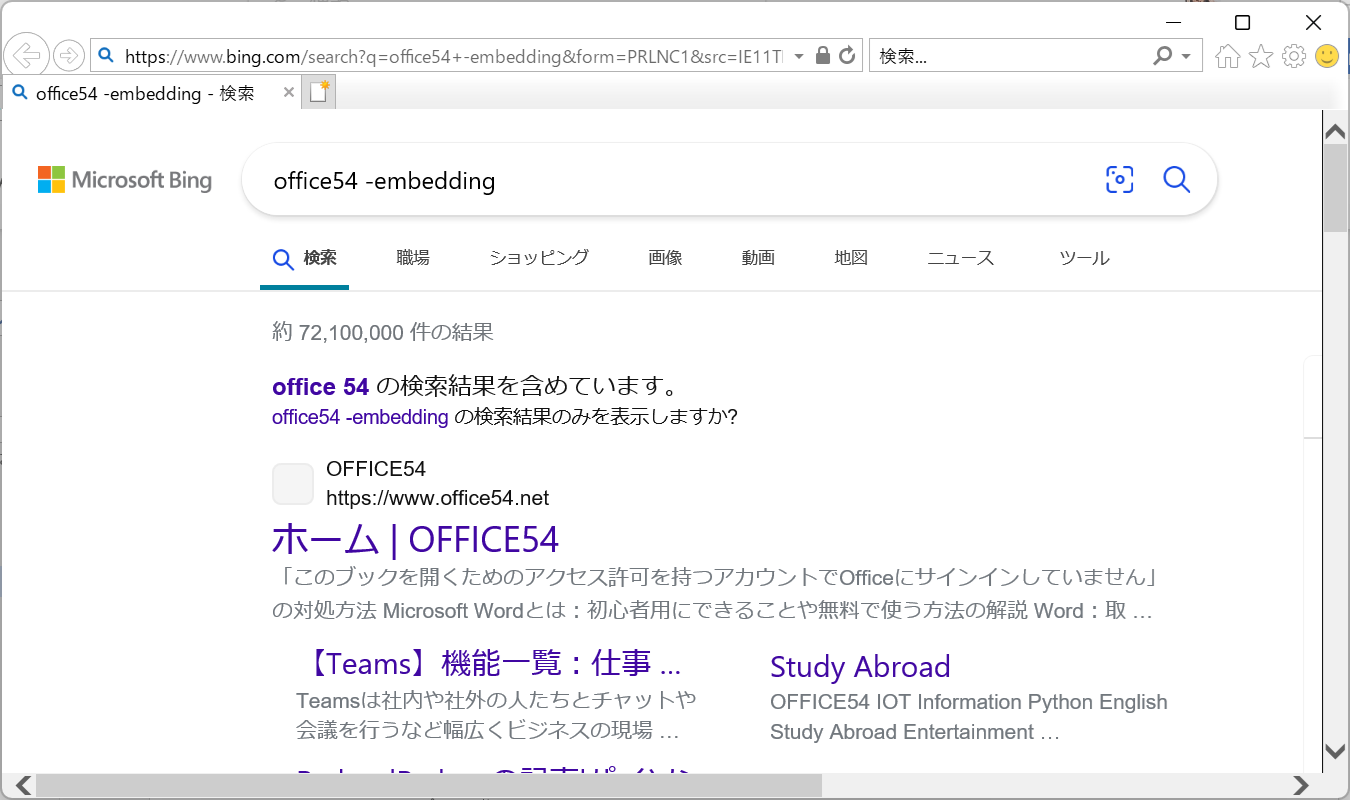Viewport: 1350px width, 800px height.
Task: Click the Microsoft Bing logo
Action: (125, 180)
